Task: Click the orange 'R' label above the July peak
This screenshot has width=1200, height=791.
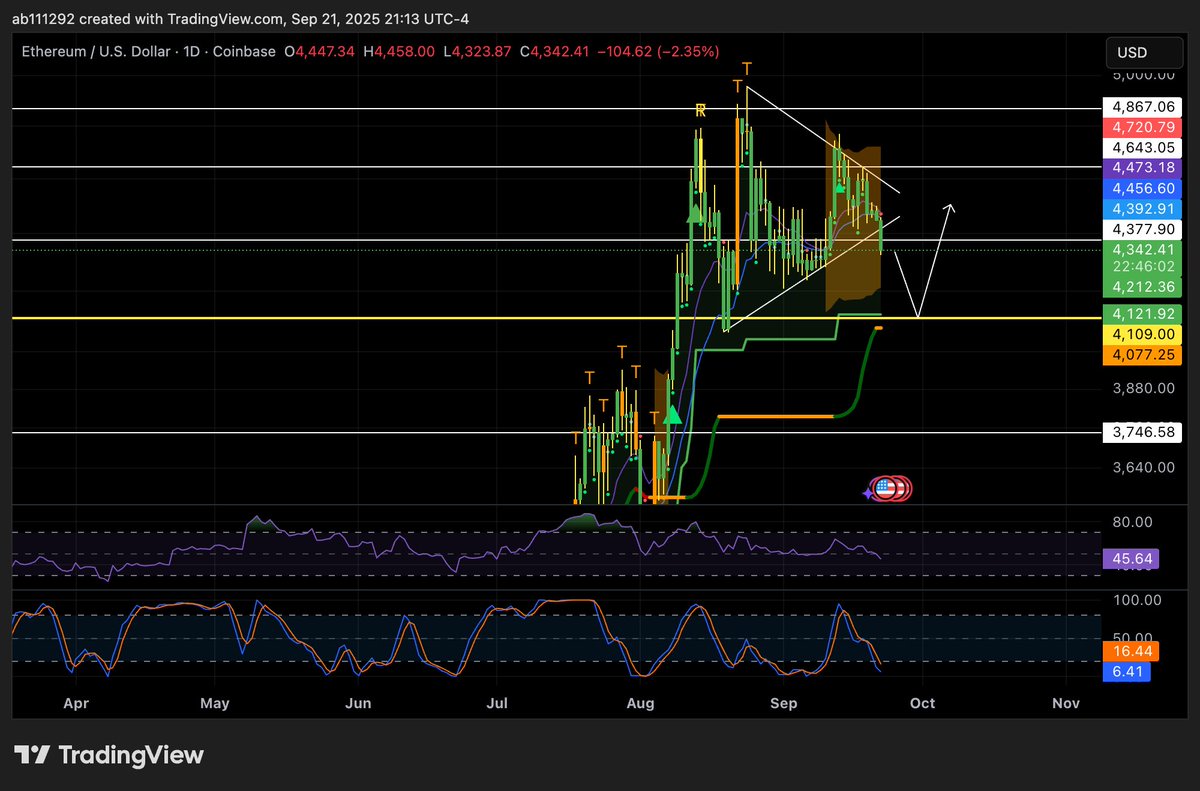Action: click(x=700, y=112)
